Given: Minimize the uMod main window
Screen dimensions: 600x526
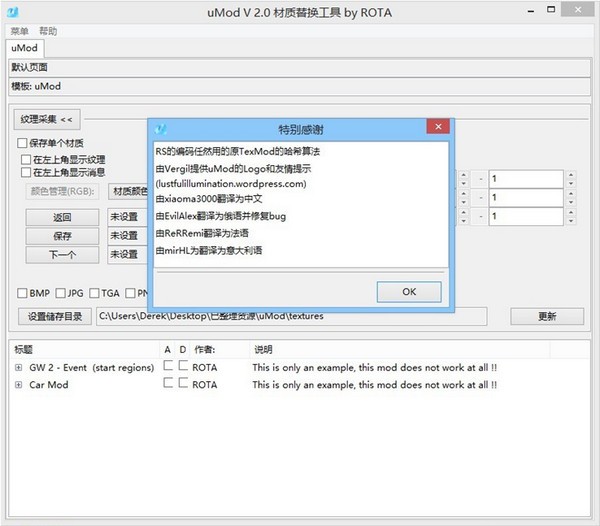Looking at the screenshot, I should [531, 11].
